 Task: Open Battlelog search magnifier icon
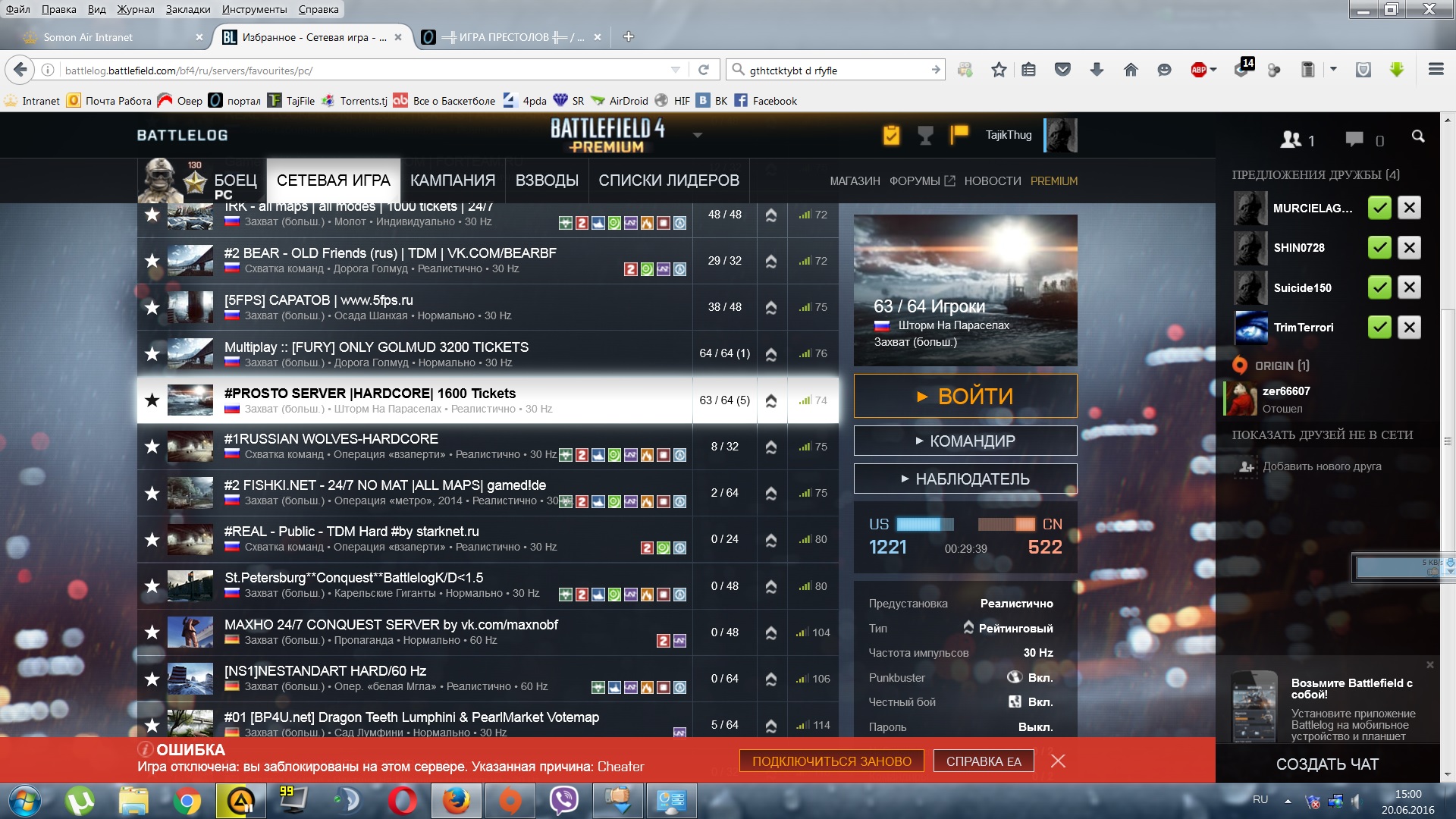click(1417, 136)
